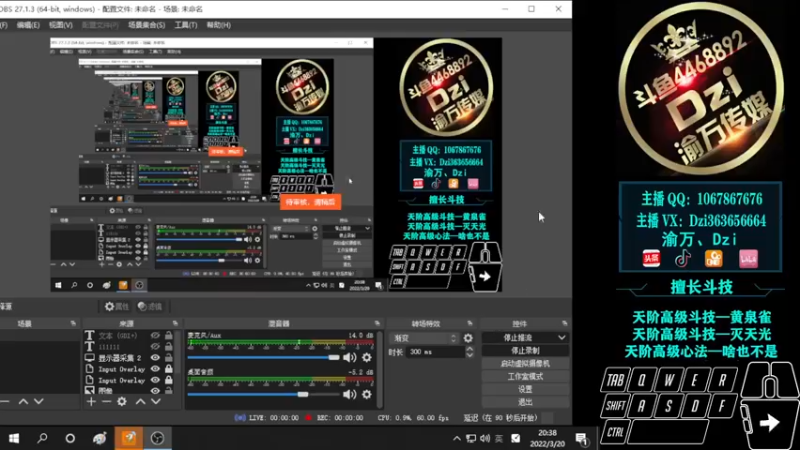
Task: Open 视图(V) menu
Action: coord(61,25)
